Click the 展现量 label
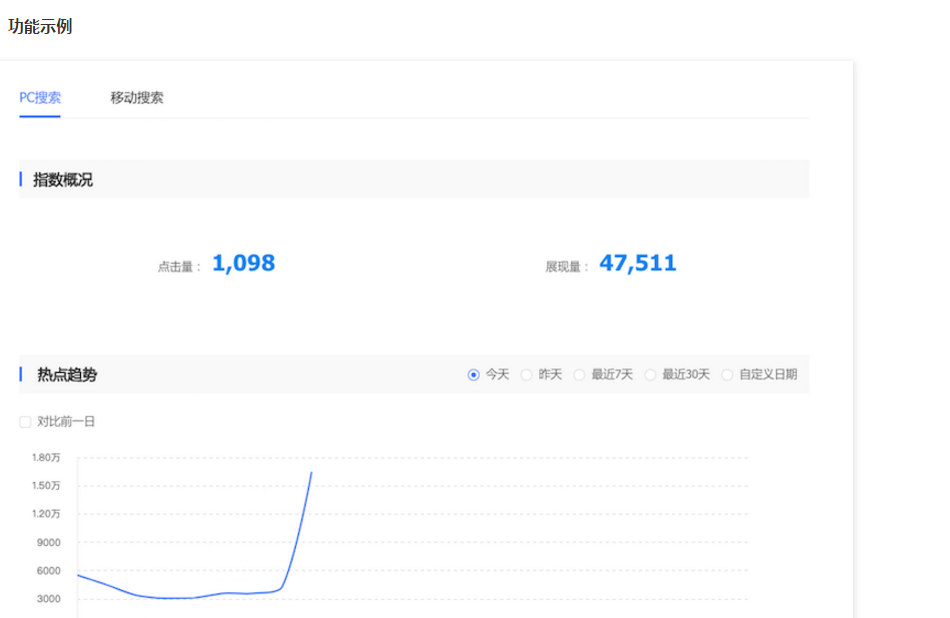 (566, 267)
